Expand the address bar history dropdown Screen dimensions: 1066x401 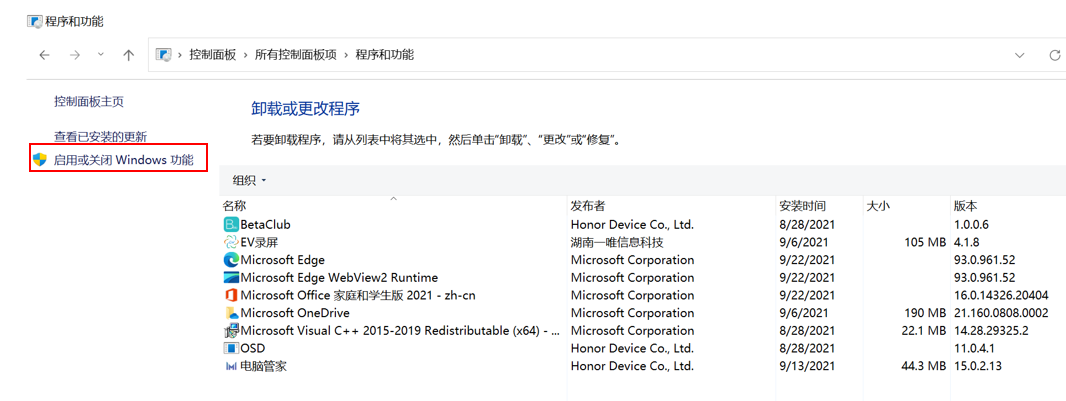1019,55
